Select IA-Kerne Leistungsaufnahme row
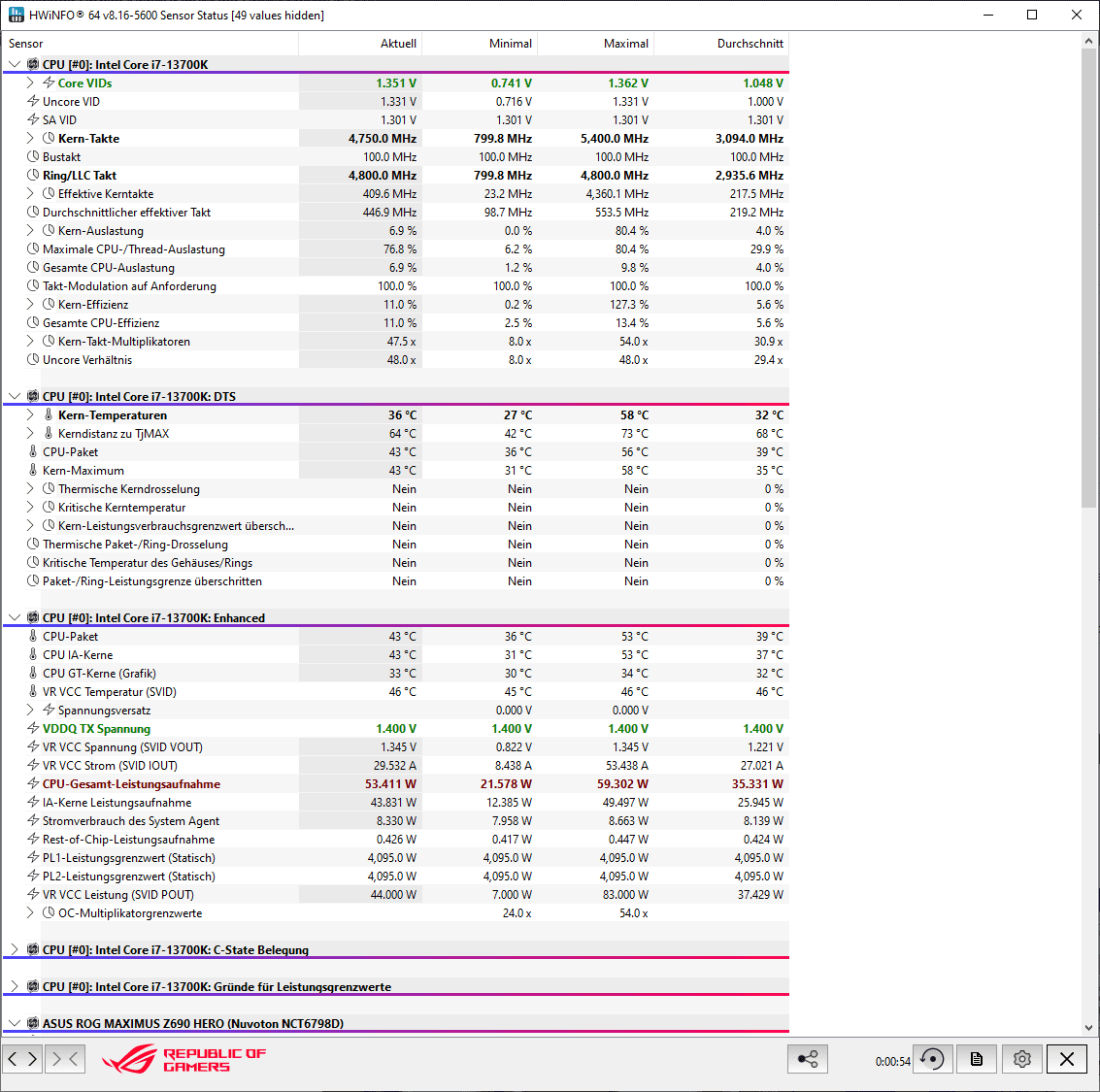 [396, 802]
